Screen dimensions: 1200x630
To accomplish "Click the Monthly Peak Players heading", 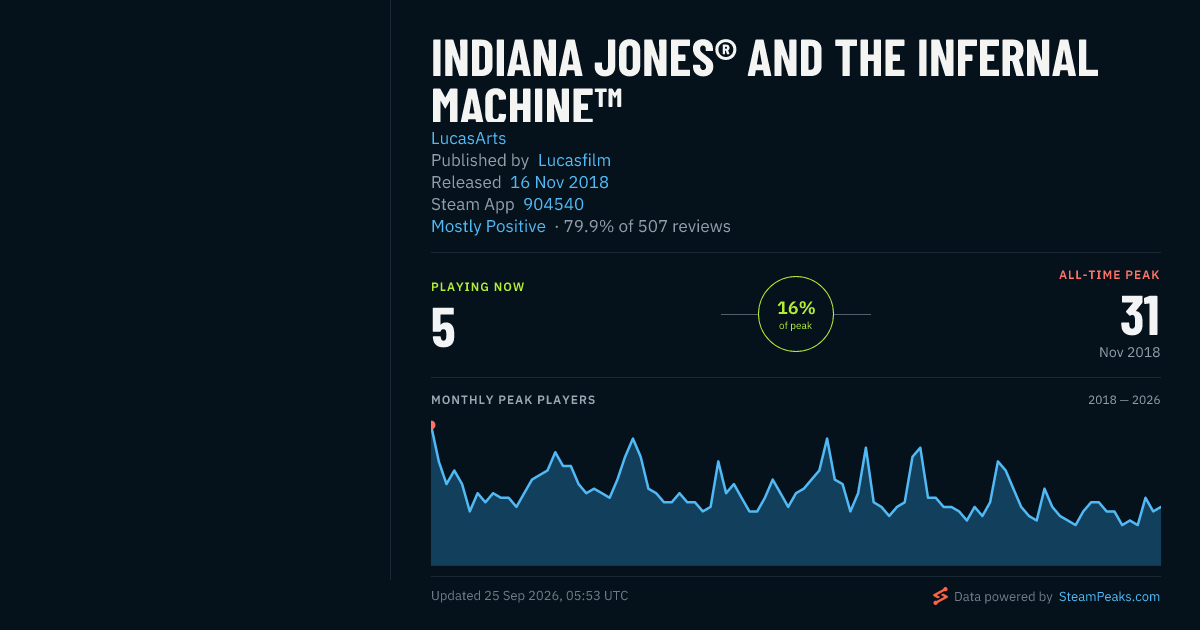I will pos(513,400).
